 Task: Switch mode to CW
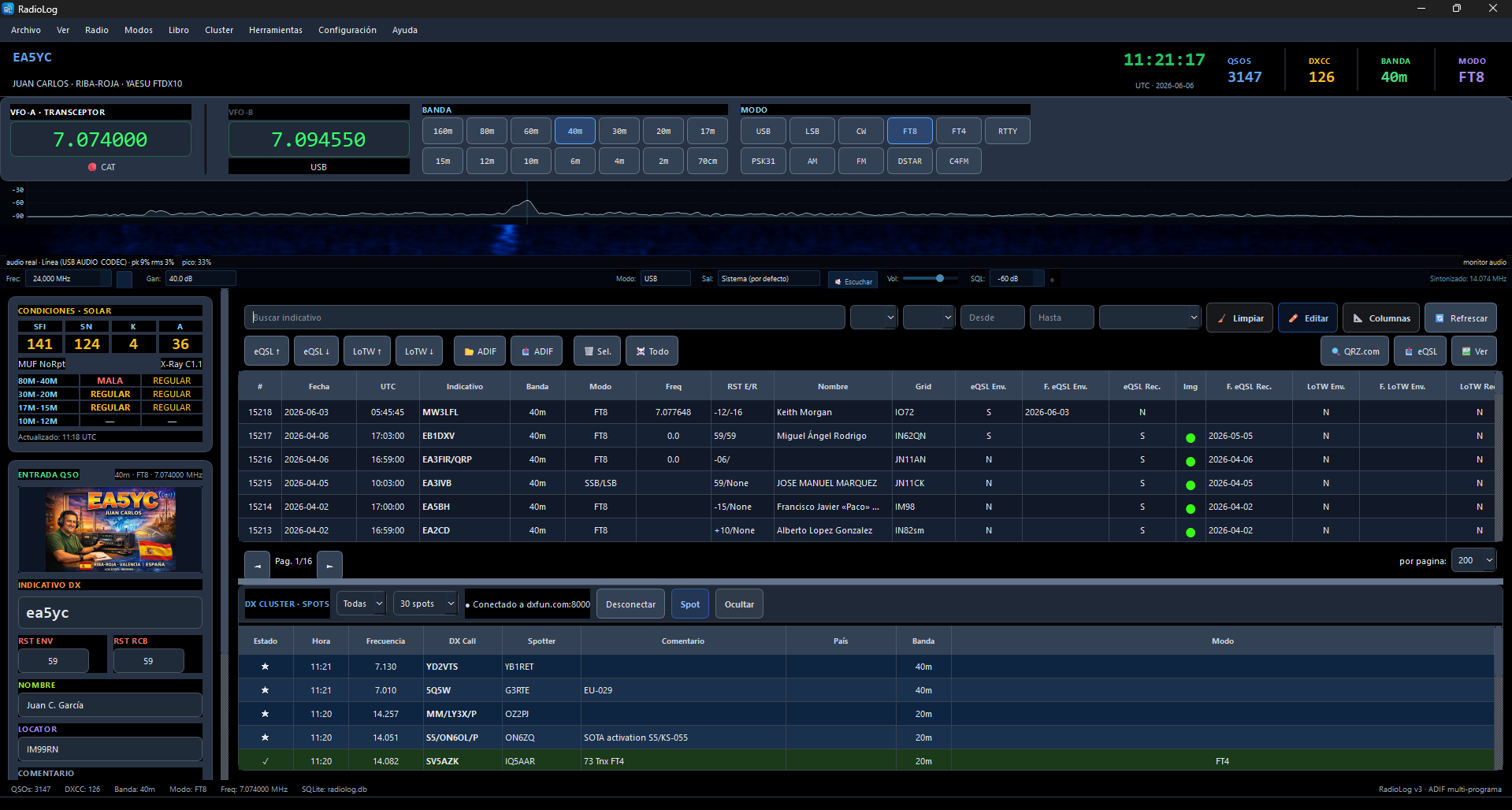(861, 132)
